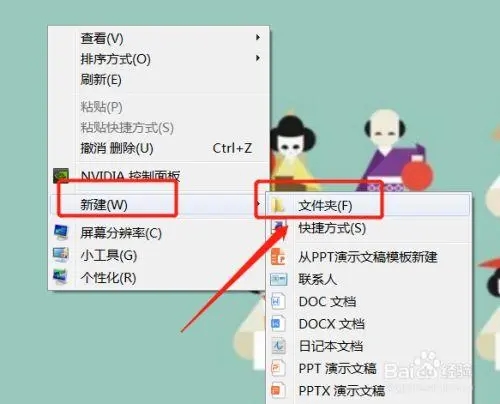Click the shortcut (快捷方式) icon

click(278, 228)
